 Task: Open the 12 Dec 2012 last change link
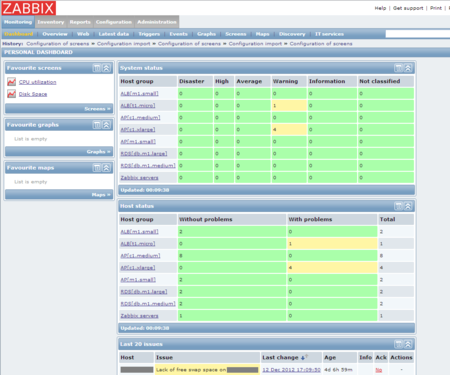(x=291, y=370)
